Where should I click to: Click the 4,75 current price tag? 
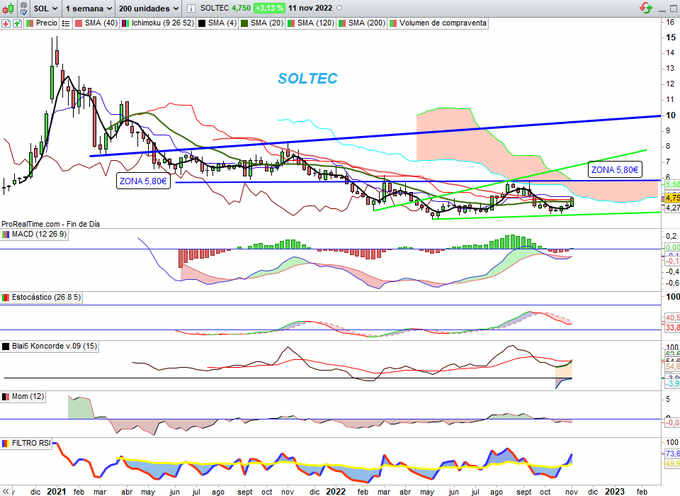click(672, 198)
